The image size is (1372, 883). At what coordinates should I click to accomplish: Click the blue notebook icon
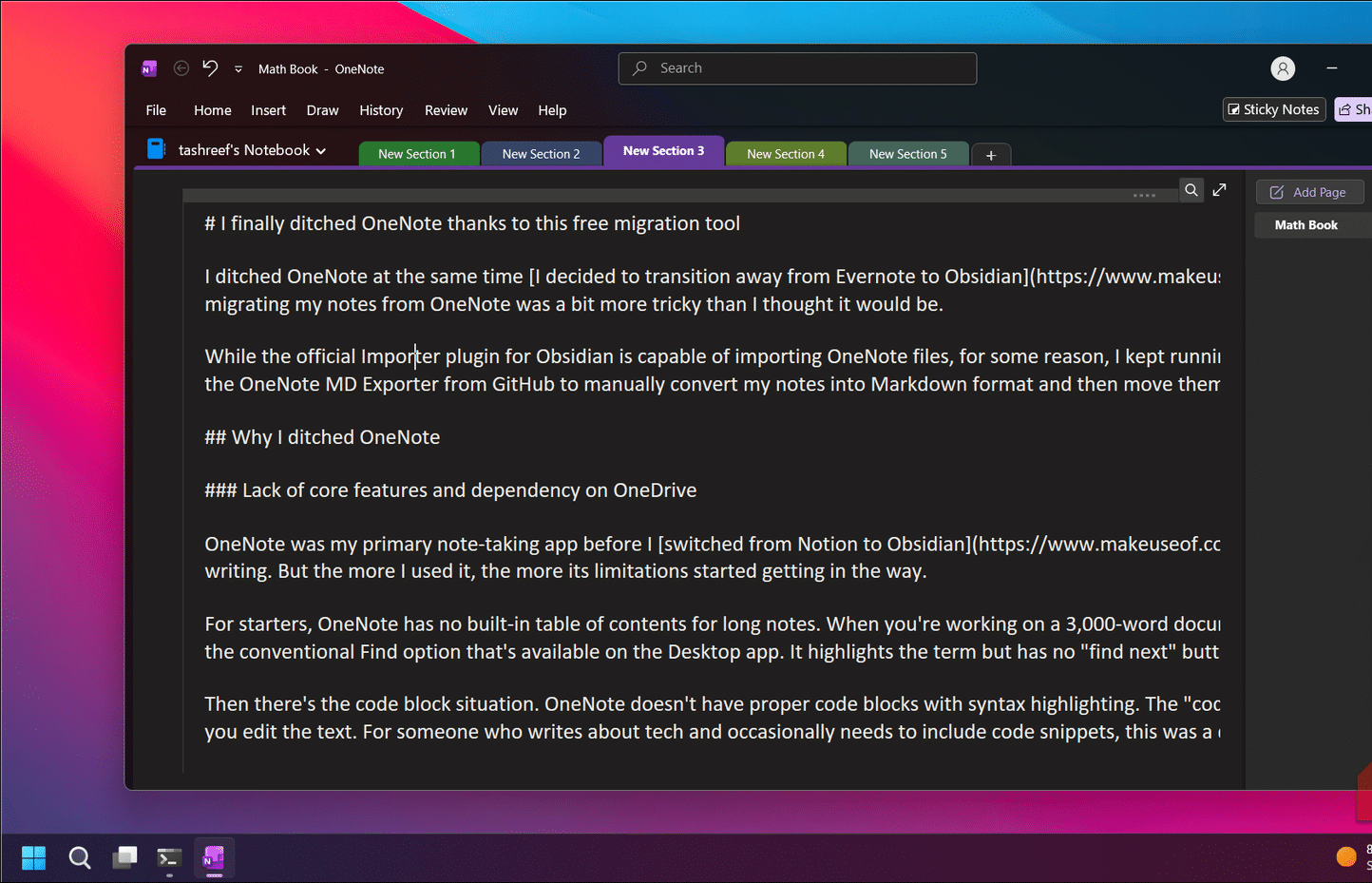point(156,149)
